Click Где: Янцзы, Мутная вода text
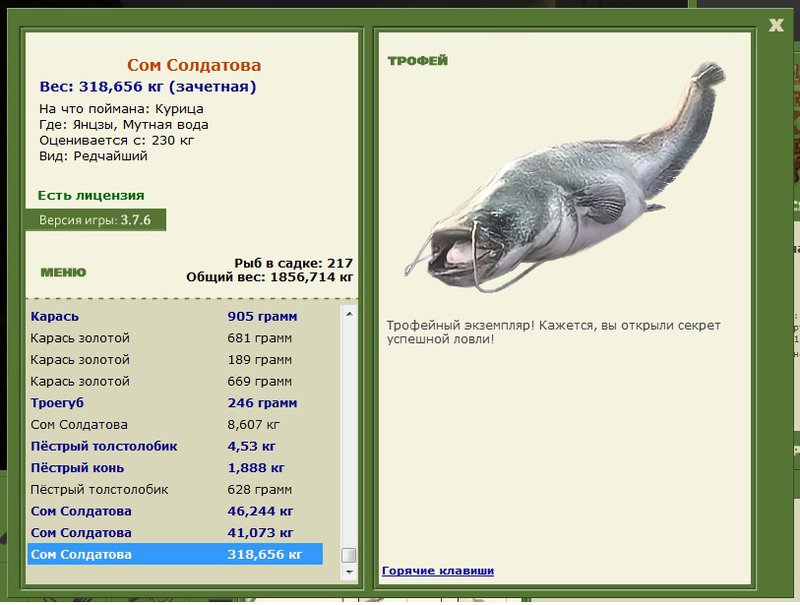 [x=123, y=124]
